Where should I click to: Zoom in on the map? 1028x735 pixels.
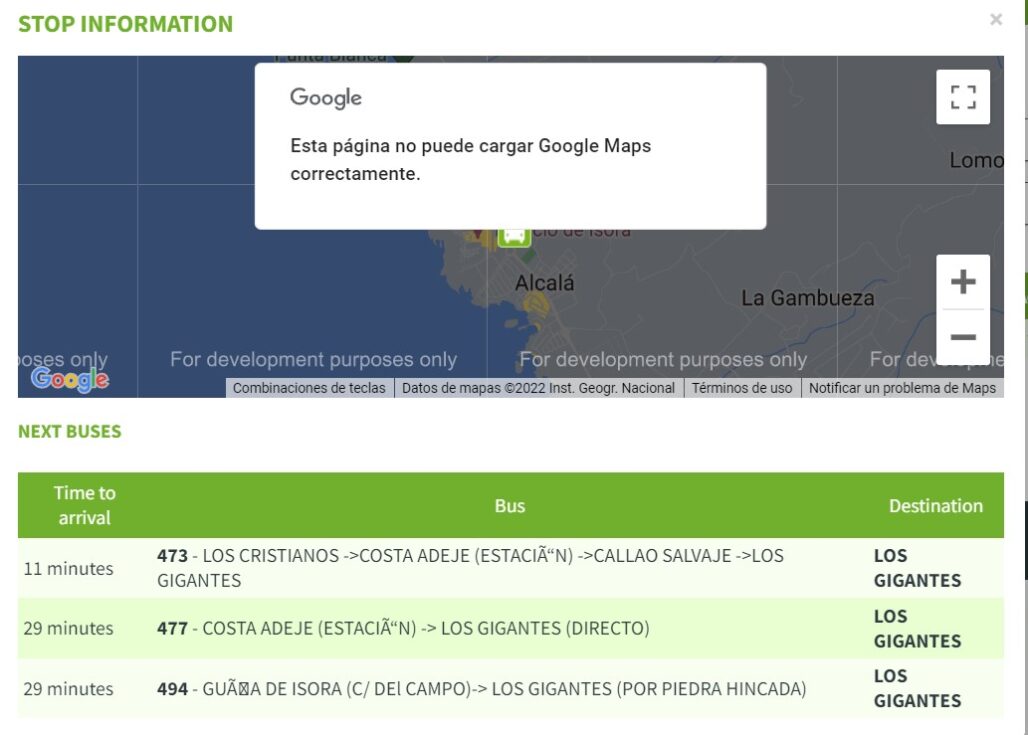962,282
